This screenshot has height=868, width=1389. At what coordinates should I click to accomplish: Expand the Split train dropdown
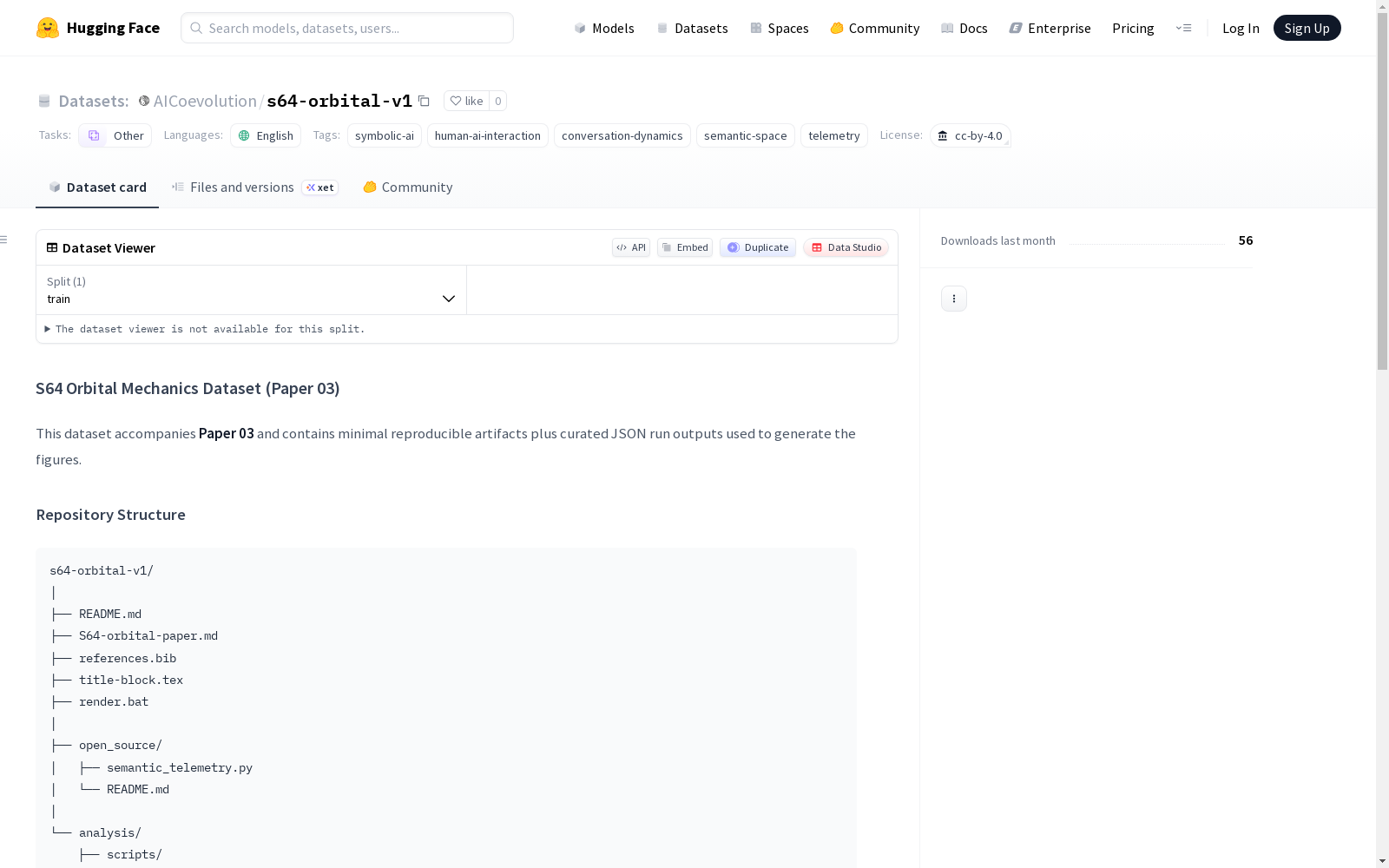[251, 290]
